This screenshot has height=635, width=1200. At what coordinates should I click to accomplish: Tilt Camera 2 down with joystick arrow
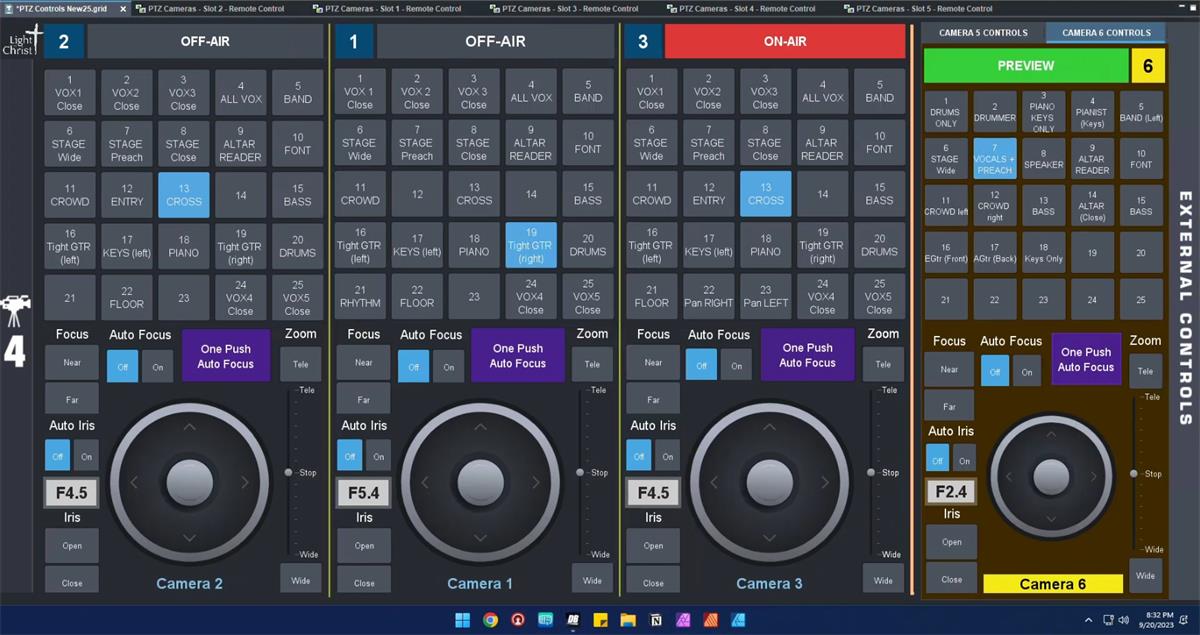pos(190,539)
